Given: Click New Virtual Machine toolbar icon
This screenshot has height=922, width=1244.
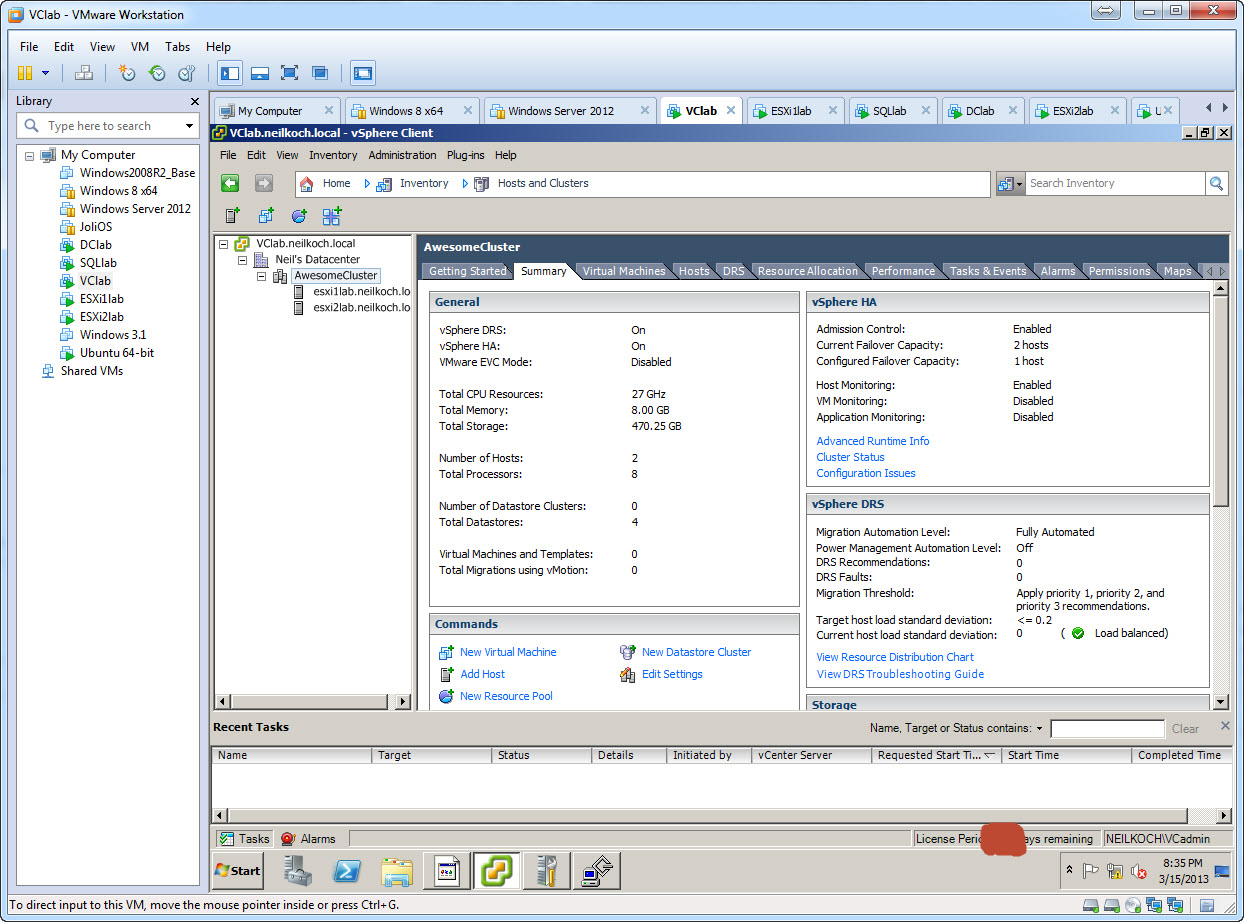Looking at the screenshot, I should click(265, 215).
